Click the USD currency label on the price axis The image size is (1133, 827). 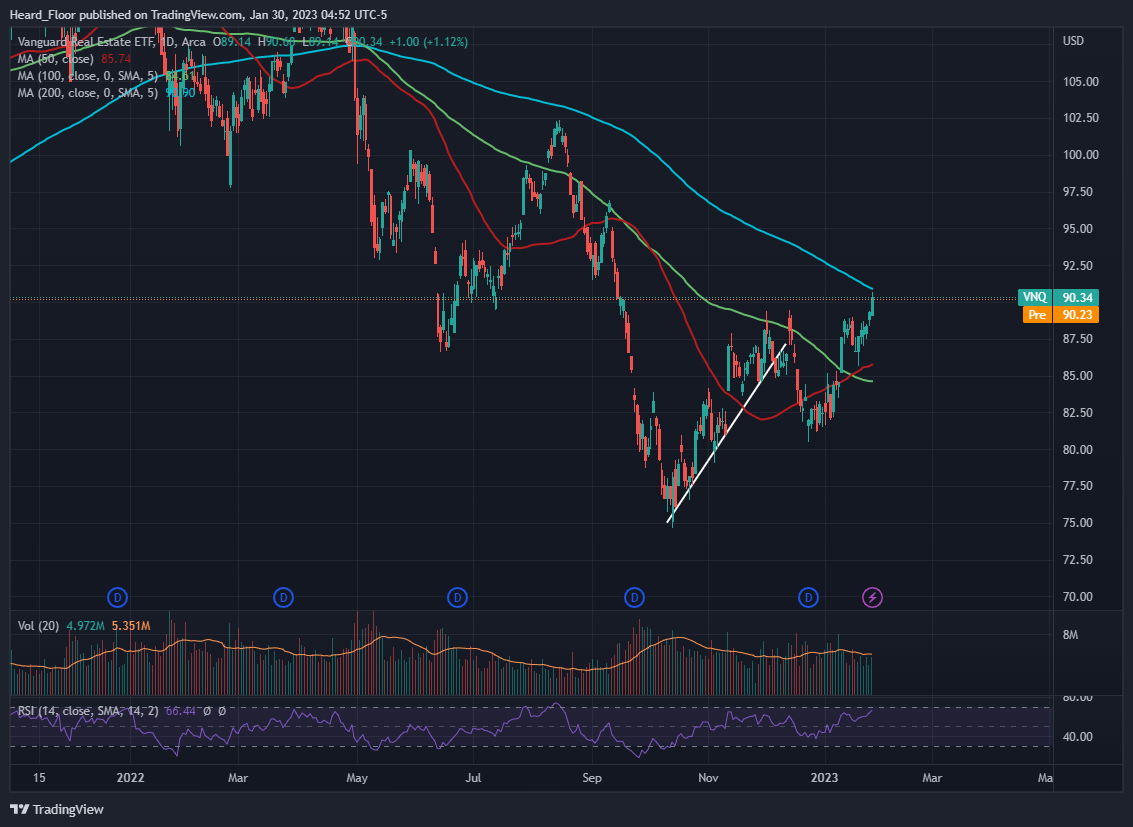1073,41
